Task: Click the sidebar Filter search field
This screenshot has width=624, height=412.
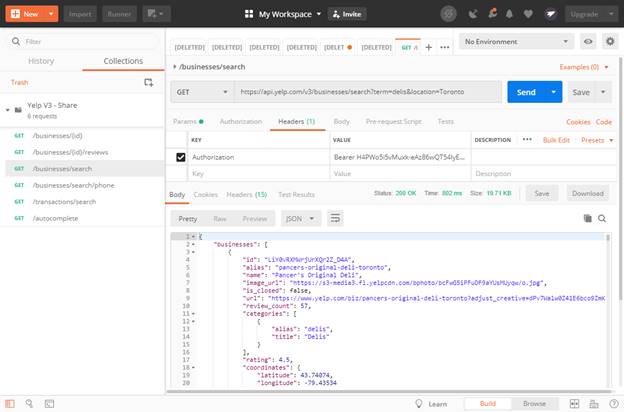Action: 83,41
